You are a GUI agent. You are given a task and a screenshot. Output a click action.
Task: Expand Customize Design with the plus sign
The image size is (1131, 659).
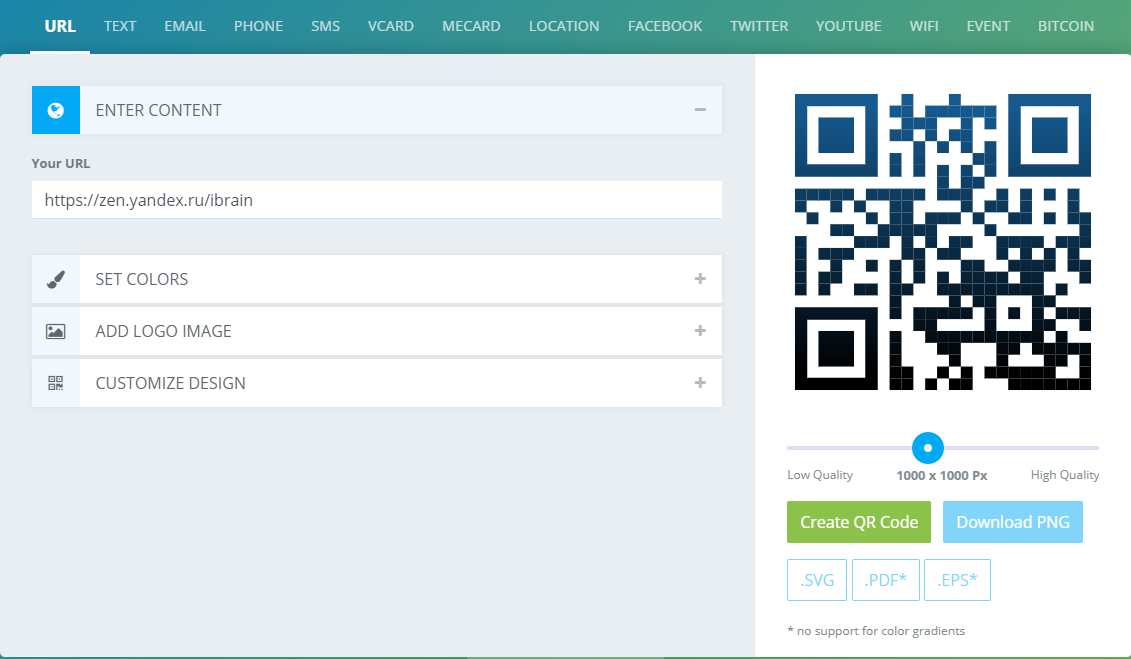(x=700, y=382)
